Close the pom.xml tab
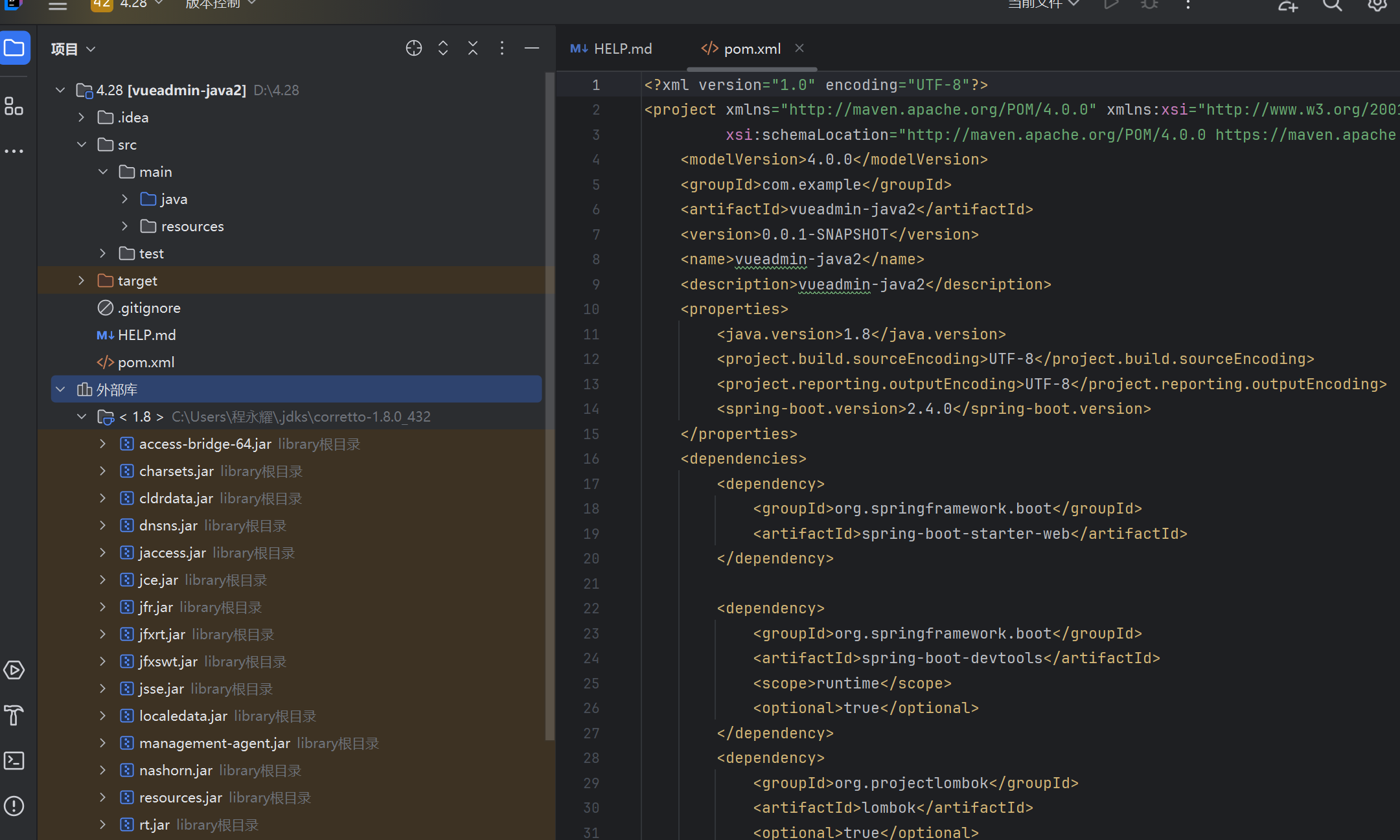1400x840 pixels. coord(799,49)
